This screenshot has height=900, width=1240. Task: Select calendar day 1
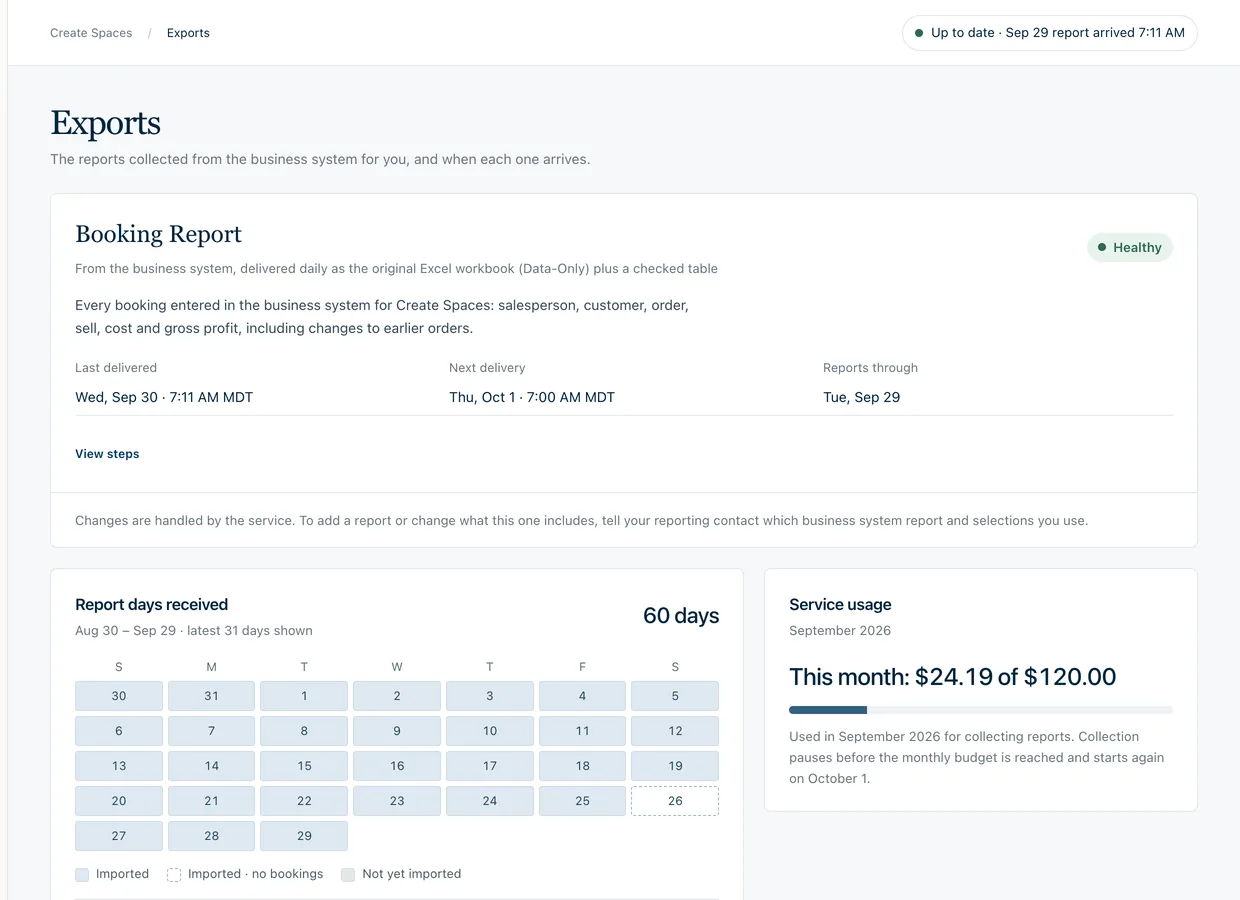(x=304, y=696)
